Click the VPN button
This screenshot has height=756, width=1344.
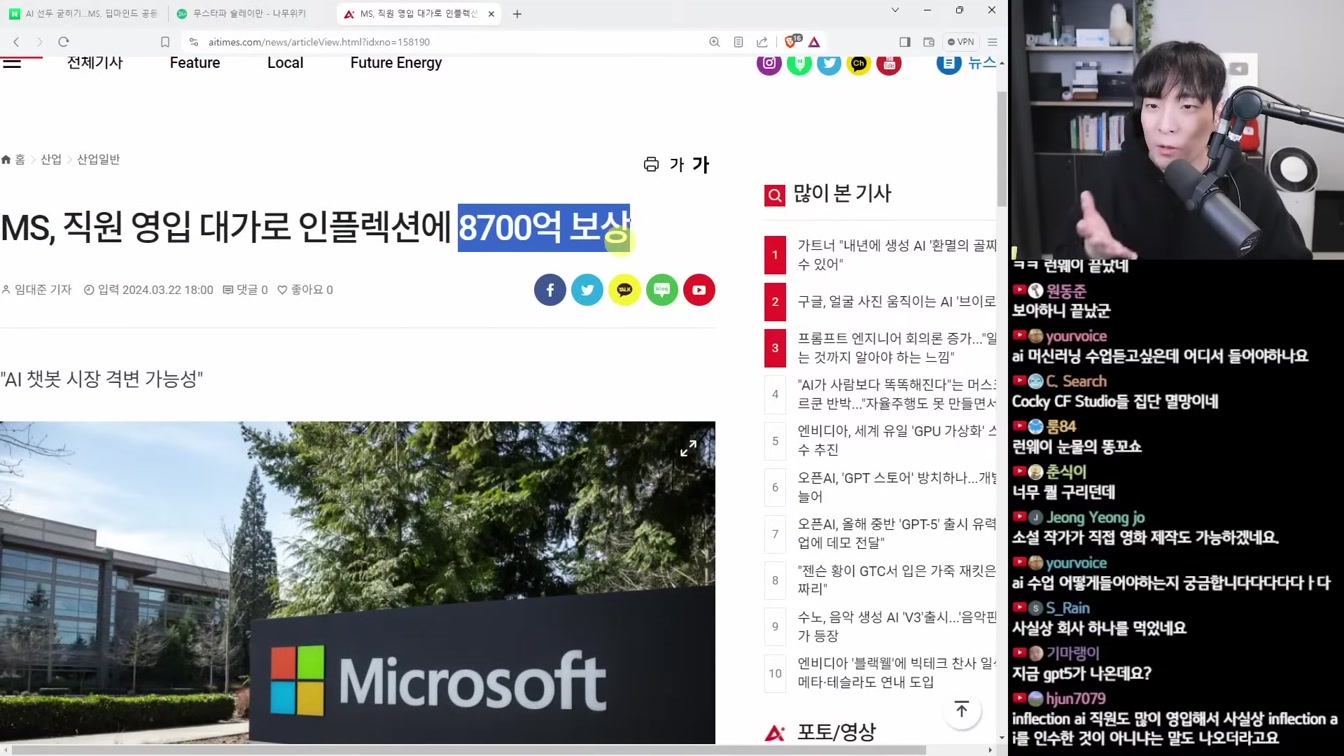[961, 42]
